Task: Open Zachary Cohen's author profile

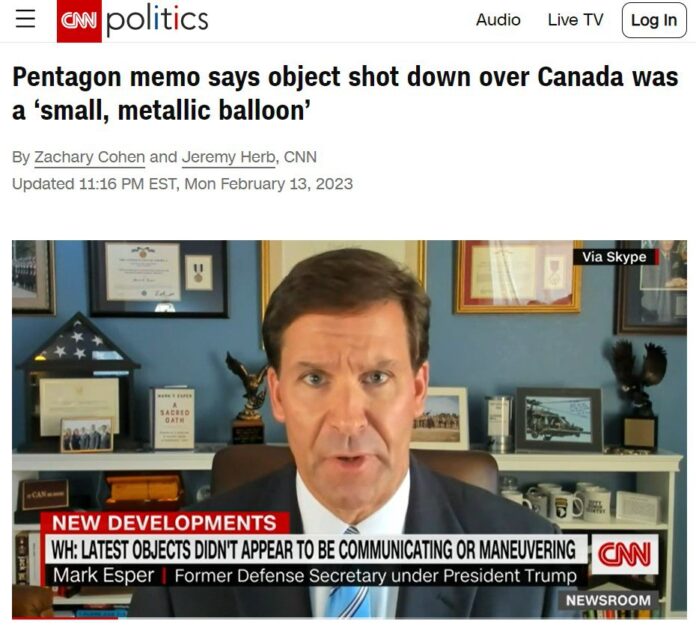Action: tap(90, 157)
